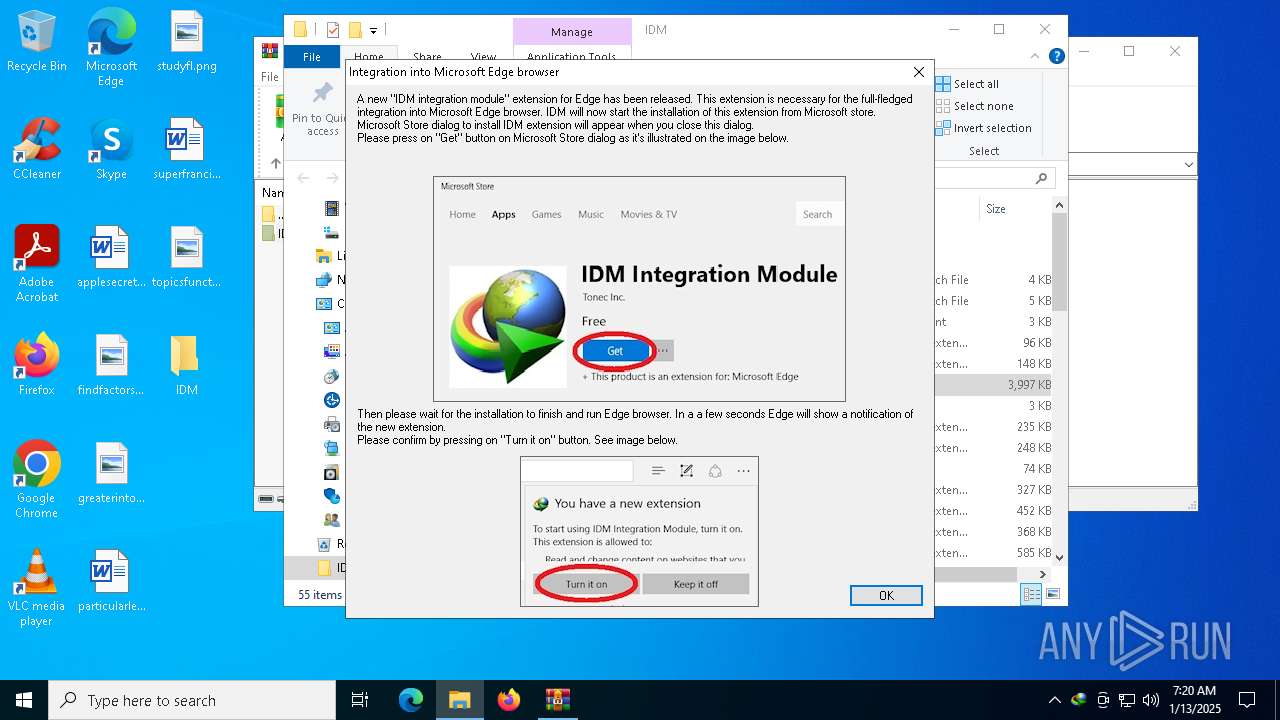This screenshot has width=1280, height=720.
Task: Open Explorer Help question mark icon
Action: (x=1056, y=56)
